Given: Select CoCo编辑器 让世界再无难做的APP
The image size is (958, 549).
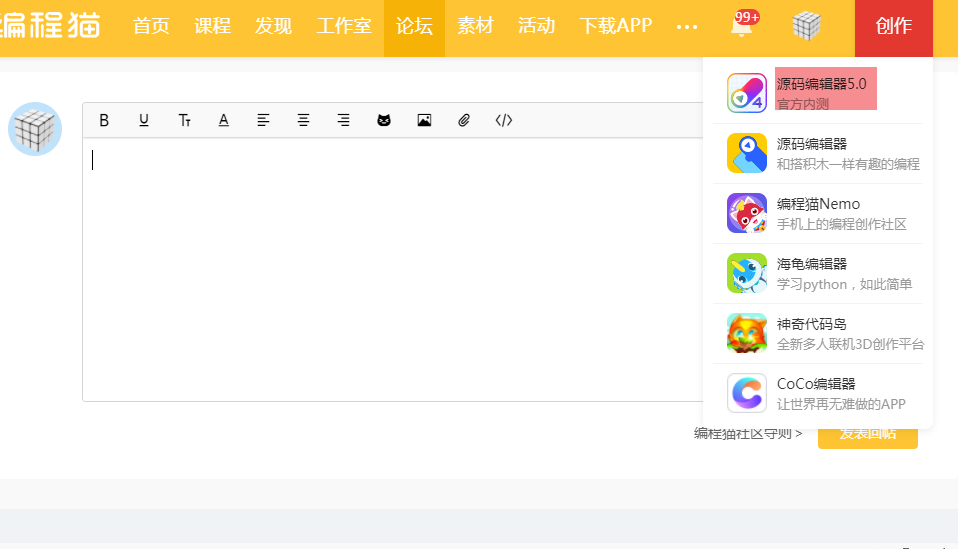Looking at the screenshot, I should click(x=841, y=394).
